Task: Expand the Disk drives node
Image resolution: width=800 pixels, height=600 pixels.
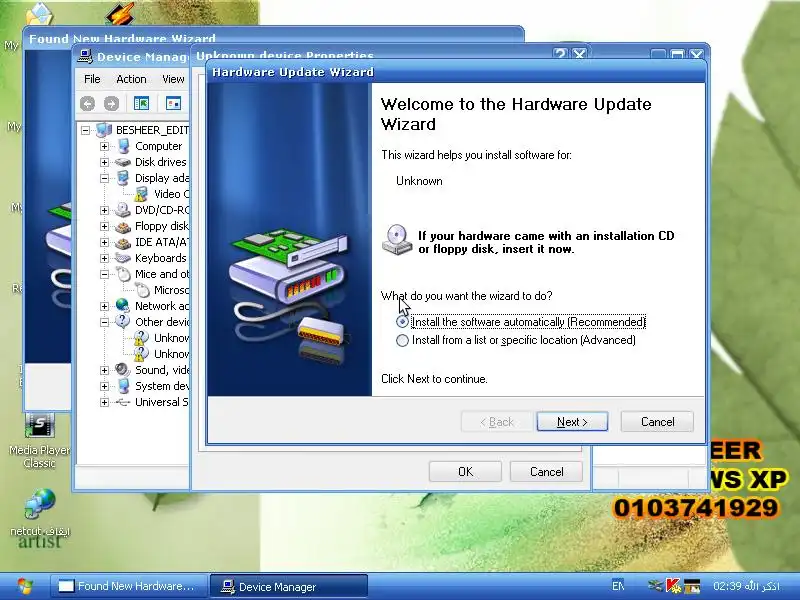Action: tap(105, 162)
